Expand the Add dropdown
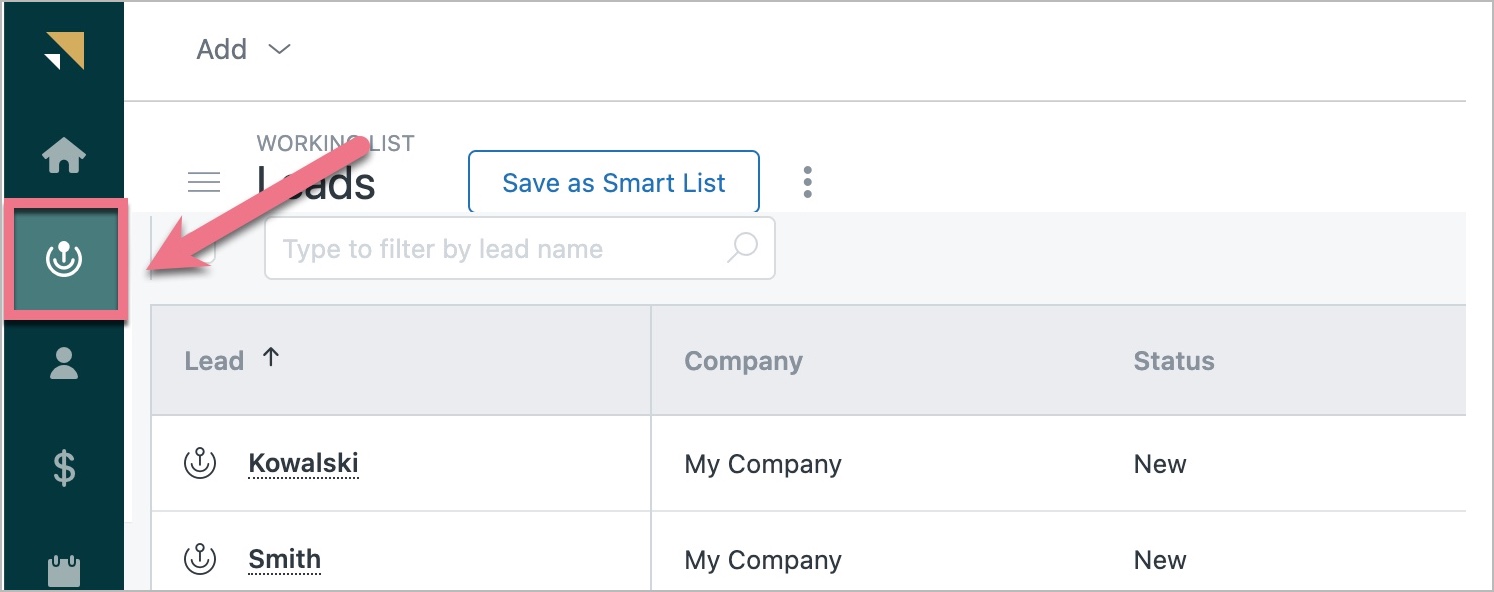Screen dimensions: 1494x592 tap(243, 49)
